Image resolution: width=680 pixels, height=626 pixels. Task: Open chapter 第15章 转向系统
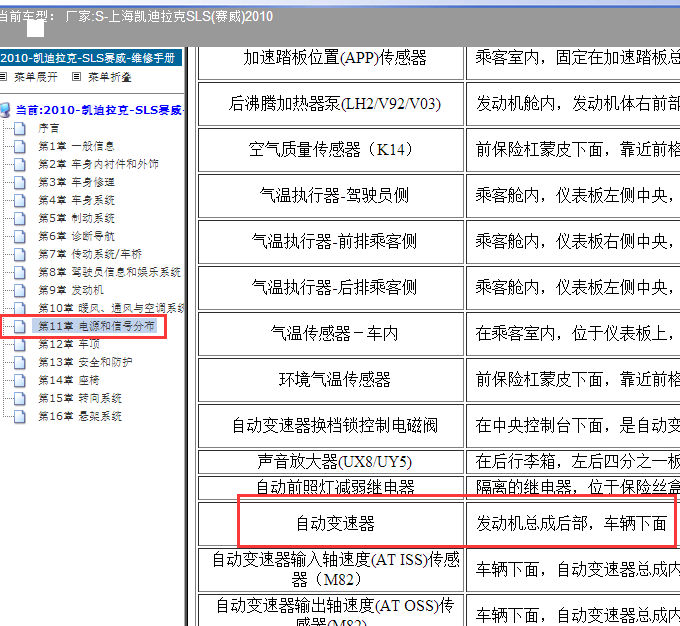[x=80, y=398]
